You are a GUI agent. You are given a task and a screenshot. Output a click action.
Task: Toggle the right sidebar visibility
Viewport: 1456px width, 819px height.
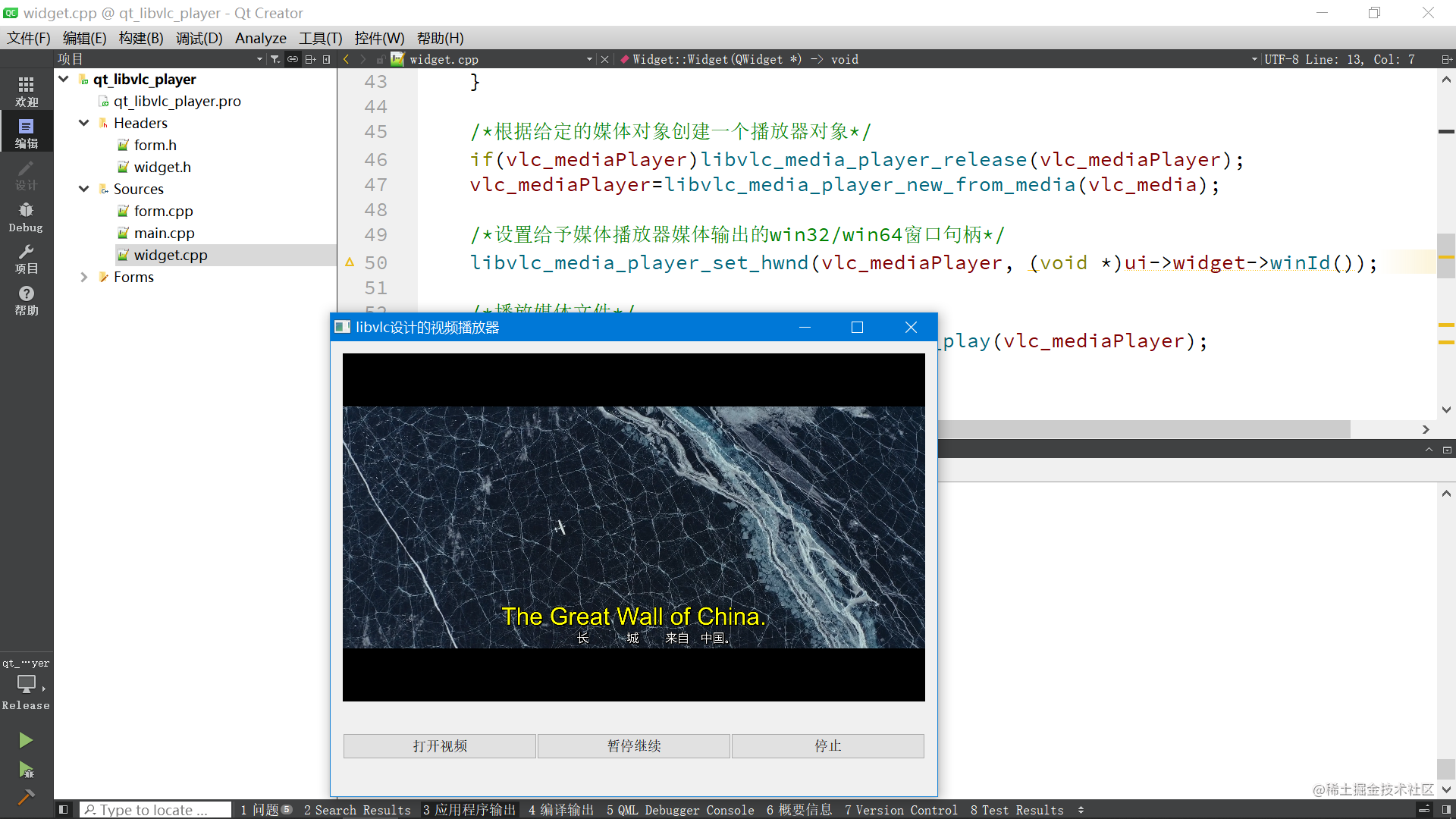(1446, 810)
